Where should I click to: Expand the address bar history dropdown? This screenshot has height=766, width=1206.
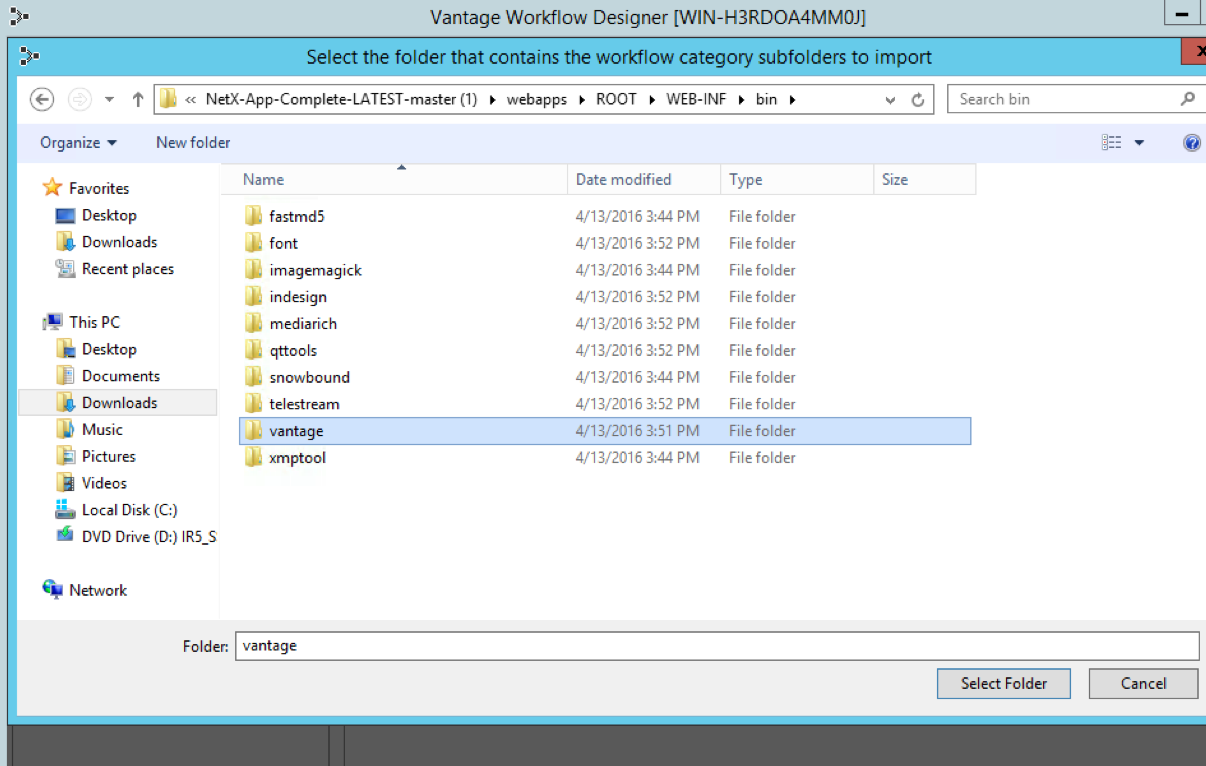point(890,100)
